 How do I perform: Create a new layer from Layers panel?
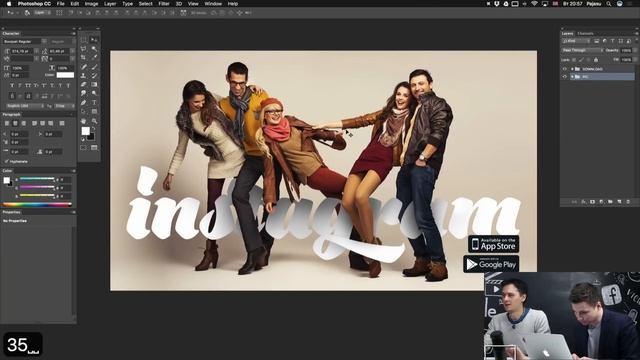619,202
